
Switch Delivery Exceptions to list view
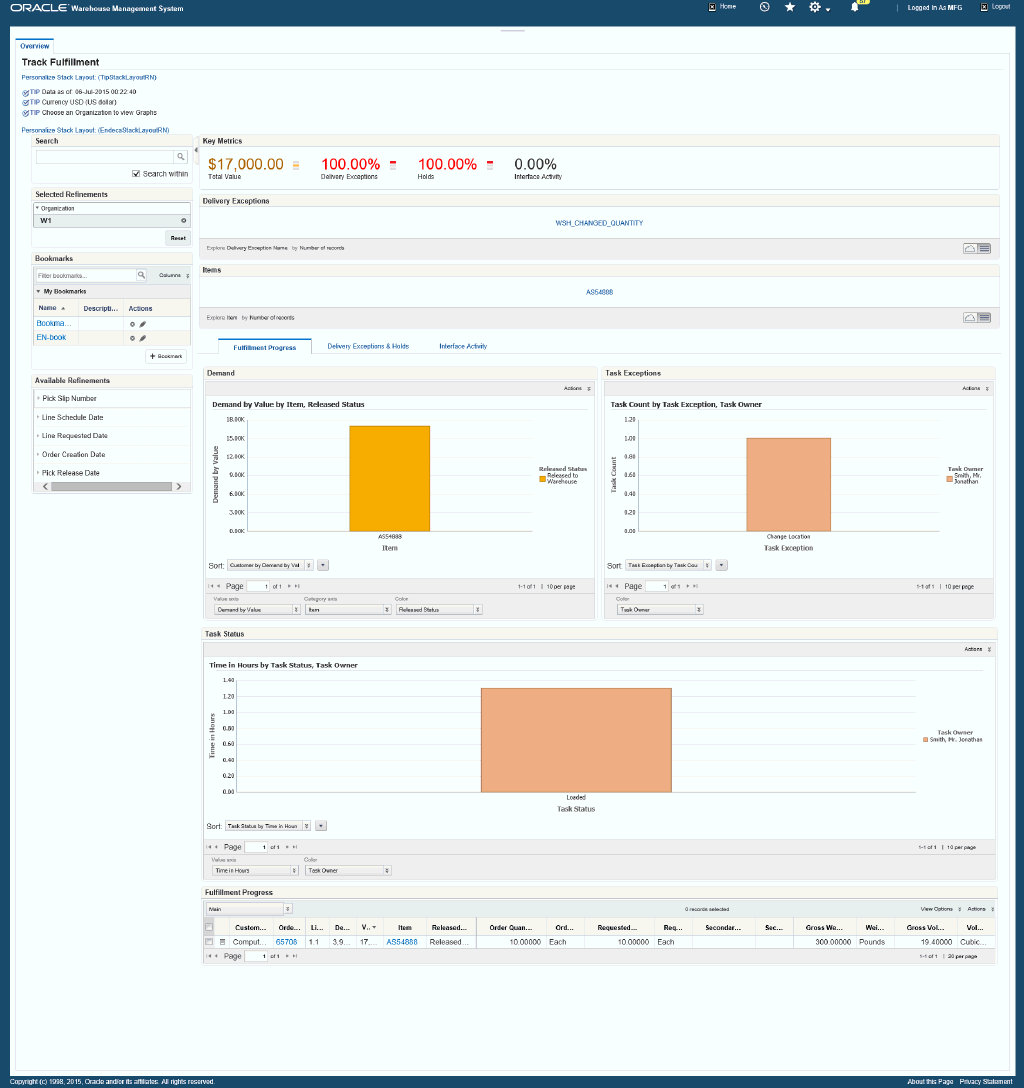tap(984, 248)
